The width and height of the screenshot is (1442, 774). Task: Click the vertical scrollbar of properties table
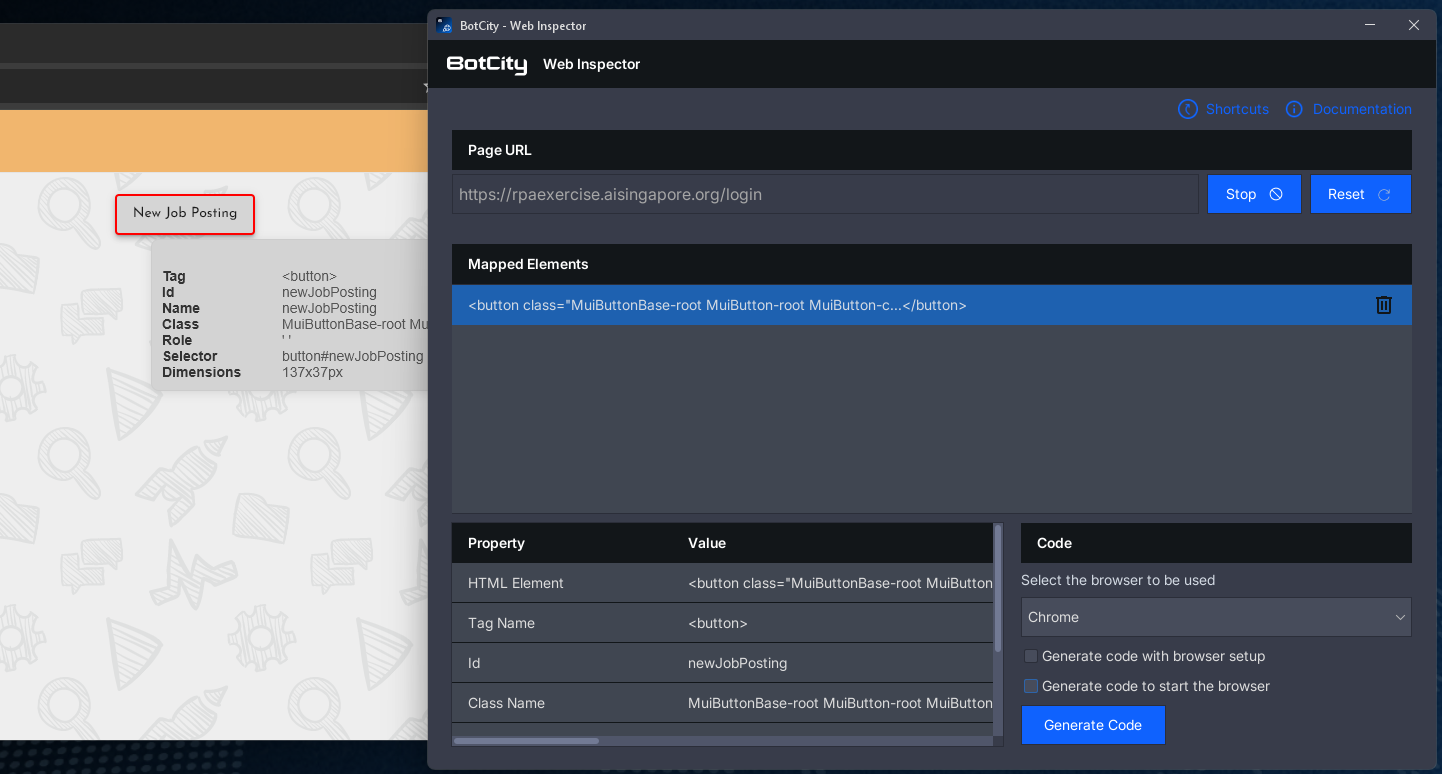tap(998, 590)
